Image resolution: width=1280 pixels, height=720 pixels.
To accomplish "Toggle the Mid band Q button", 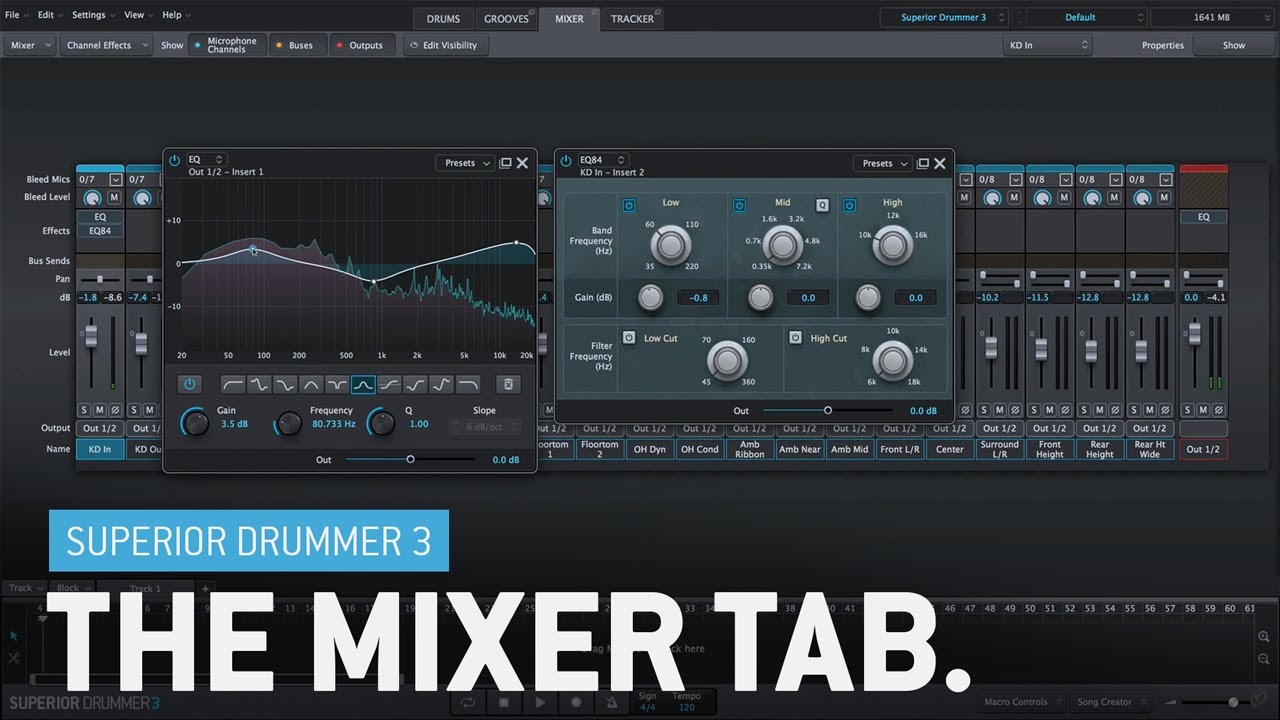I will point(823,205).
